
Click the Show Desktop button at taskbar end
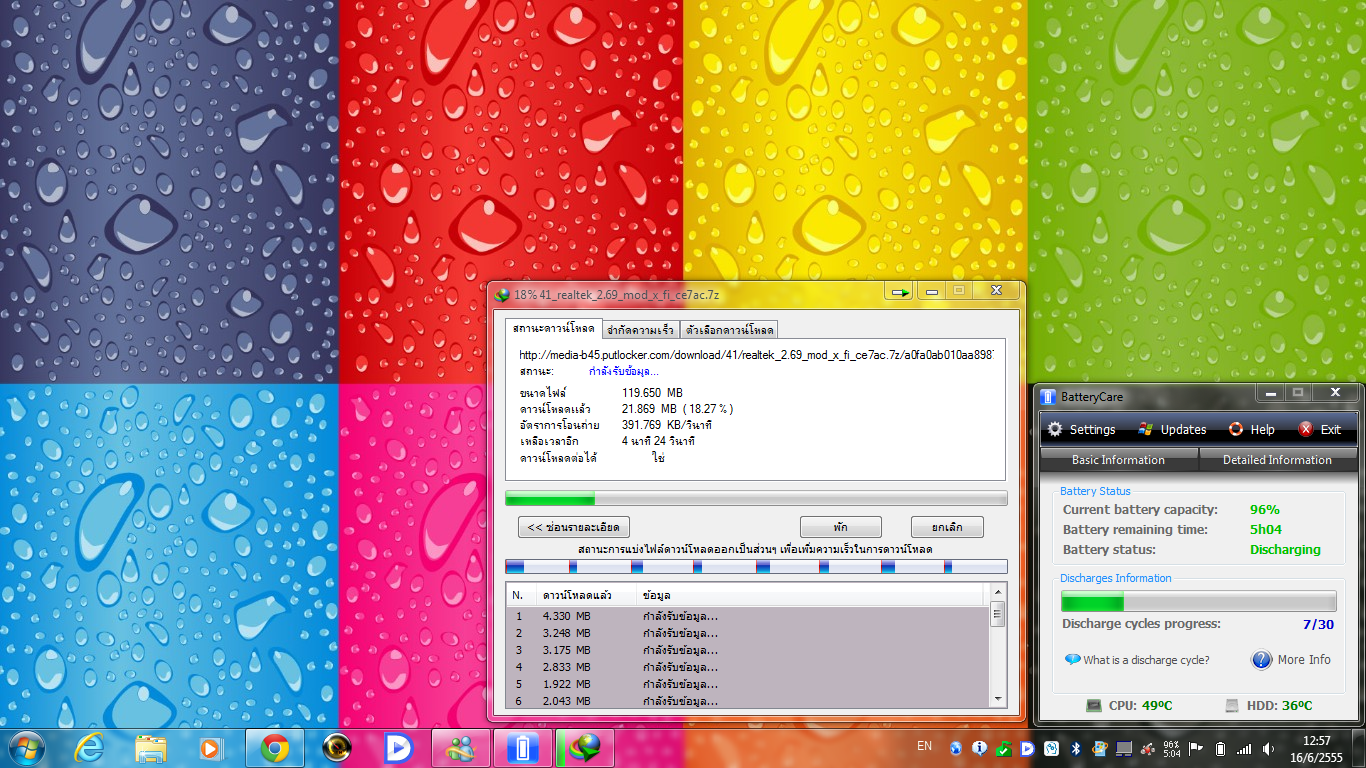click(1359, 748)
